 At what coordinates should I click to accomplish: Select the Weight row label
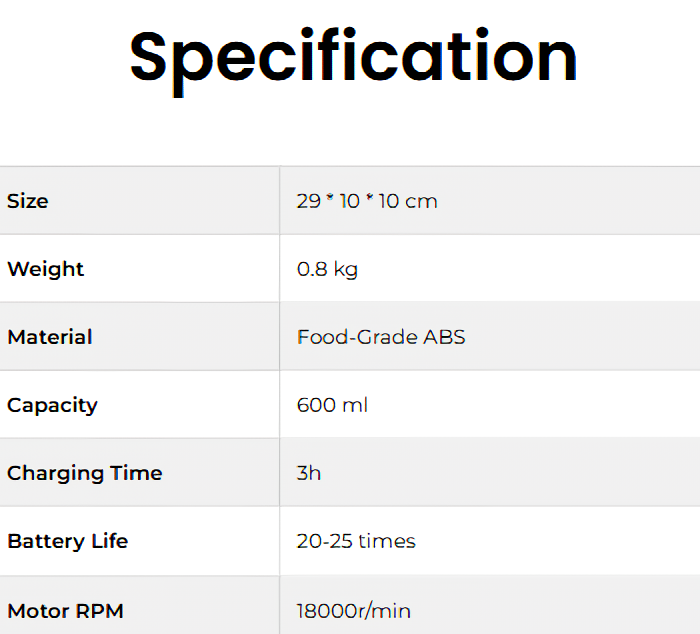[x=46, y=269]
